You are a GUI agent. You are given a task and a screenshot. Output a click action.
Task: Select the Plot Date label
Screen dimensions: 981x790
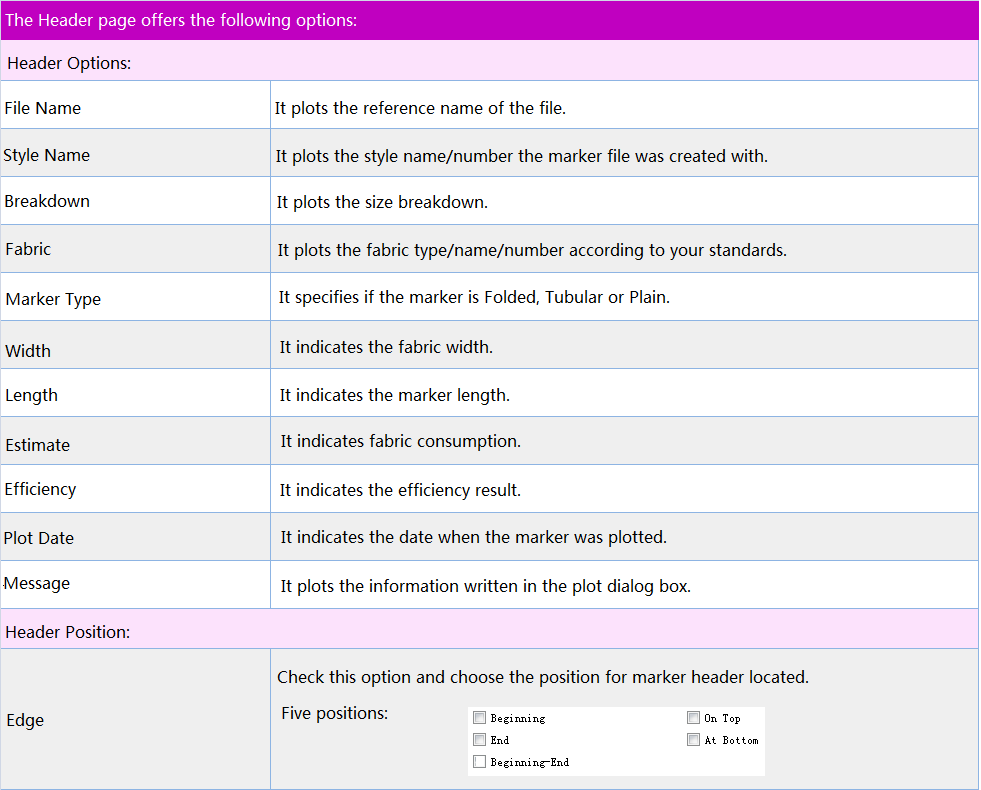pos(39,538)
